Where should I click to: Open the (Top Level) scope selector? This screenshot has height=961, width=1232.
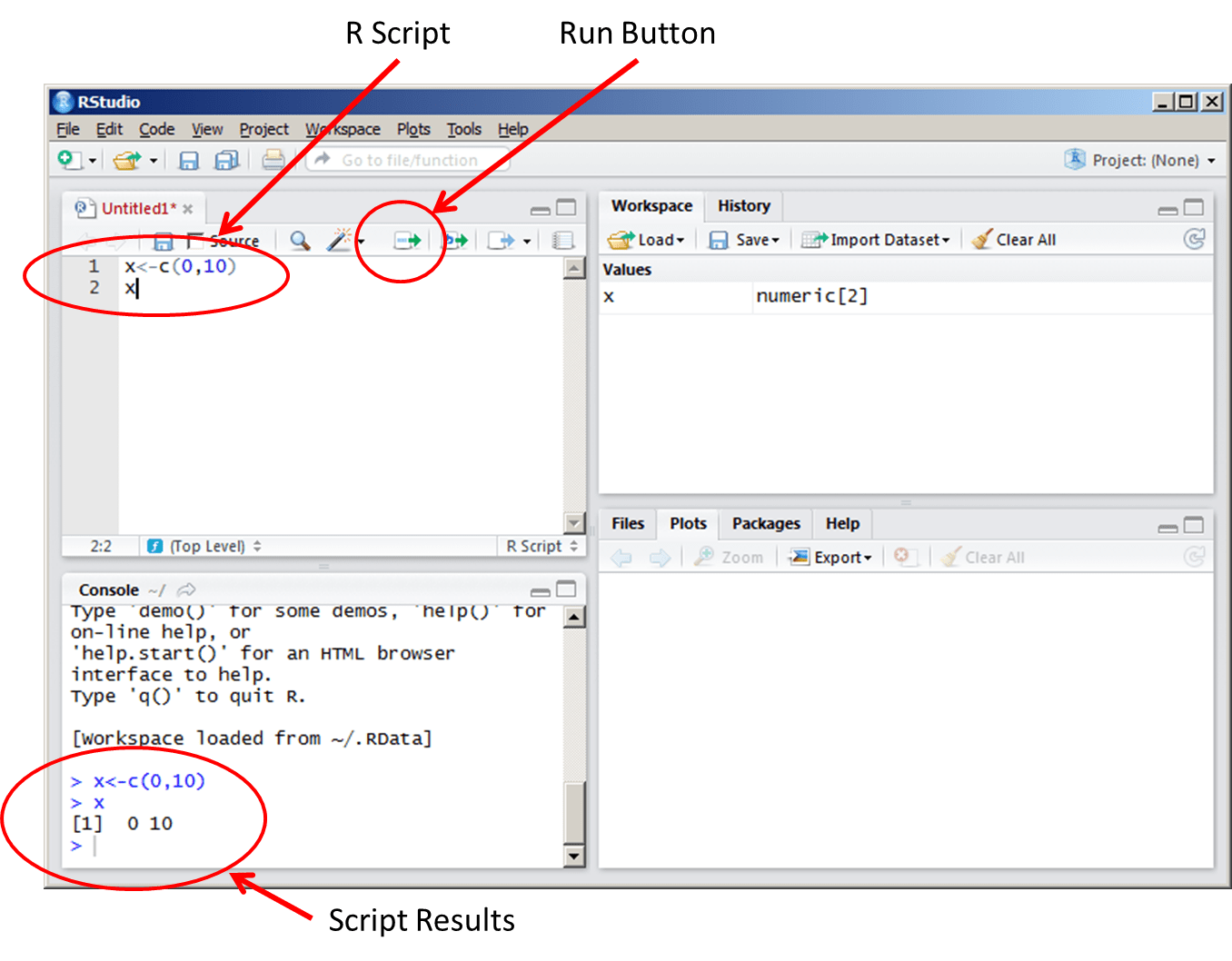[x=205, y=546]
